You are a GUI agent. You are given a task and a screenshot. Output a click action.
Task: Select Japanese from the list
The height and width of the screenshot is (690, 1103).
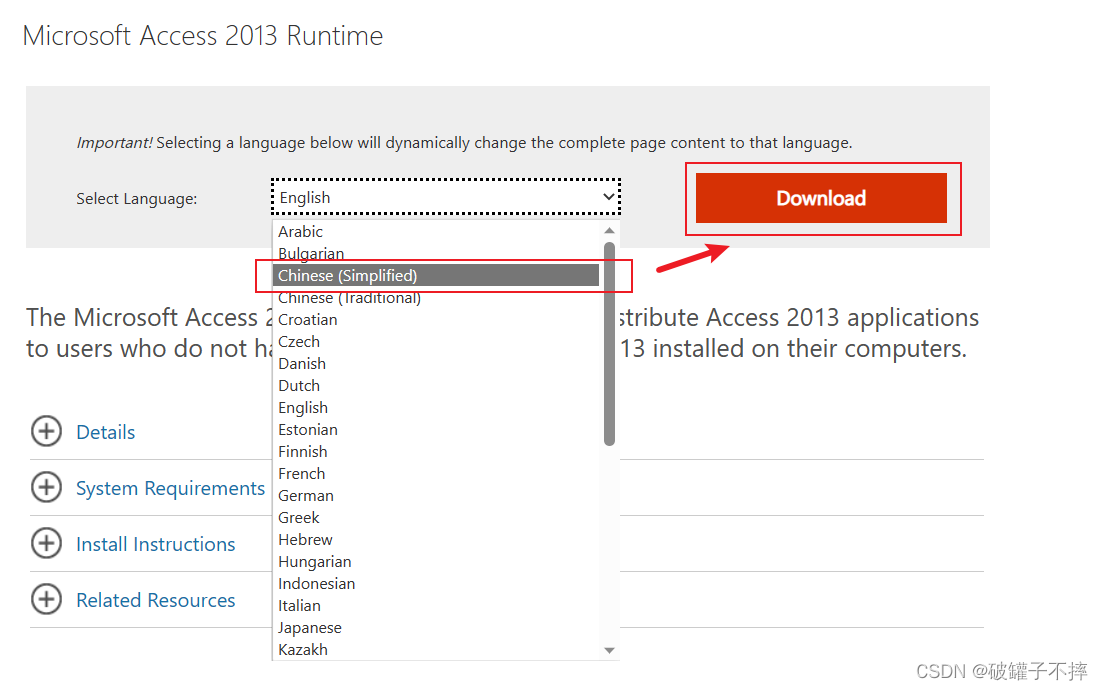[x=436, y=627]
